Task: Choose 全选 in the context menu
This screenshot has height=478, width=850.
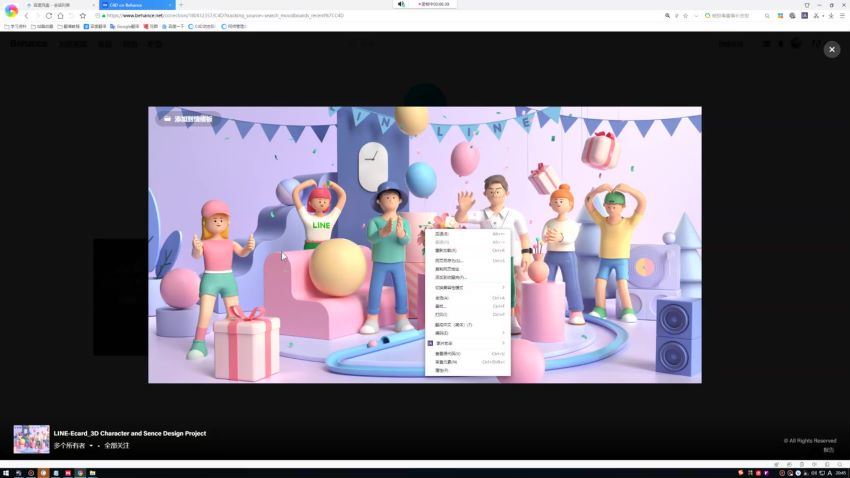Action: 467,298
